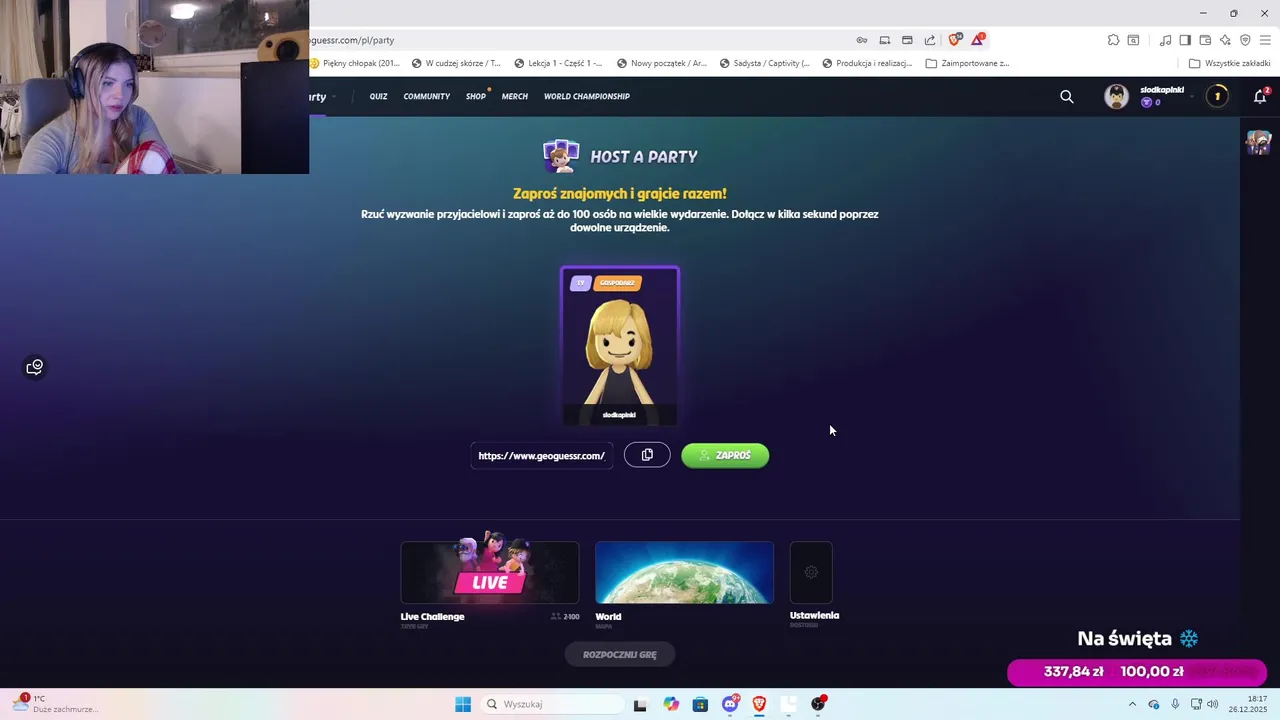Toggle the browser sidebar panel icon
Screen dimensions: 1280x720
pos(1185,40)
